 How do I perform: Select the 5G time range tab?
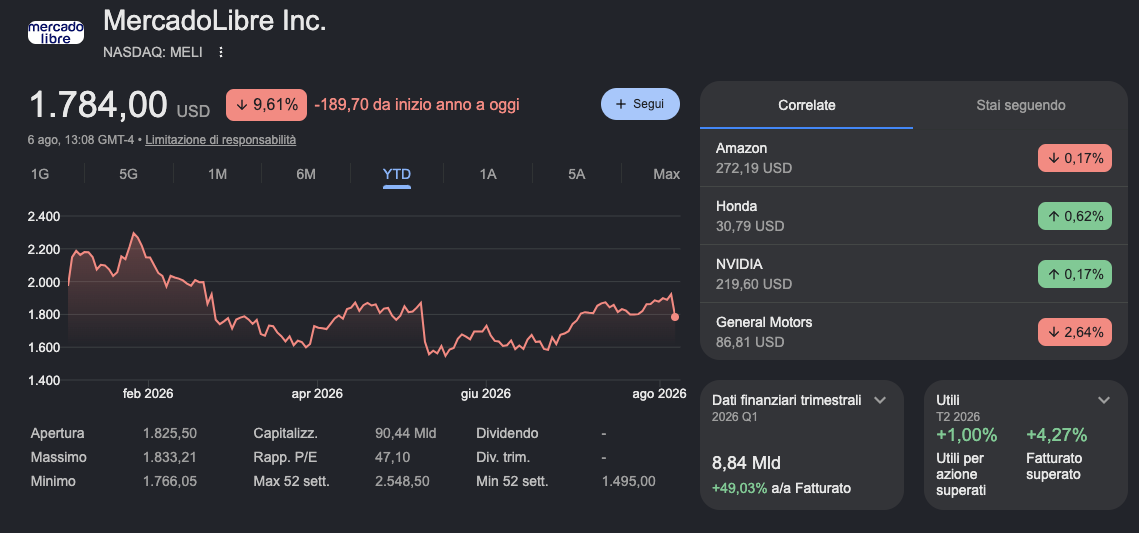click(128, 174)
